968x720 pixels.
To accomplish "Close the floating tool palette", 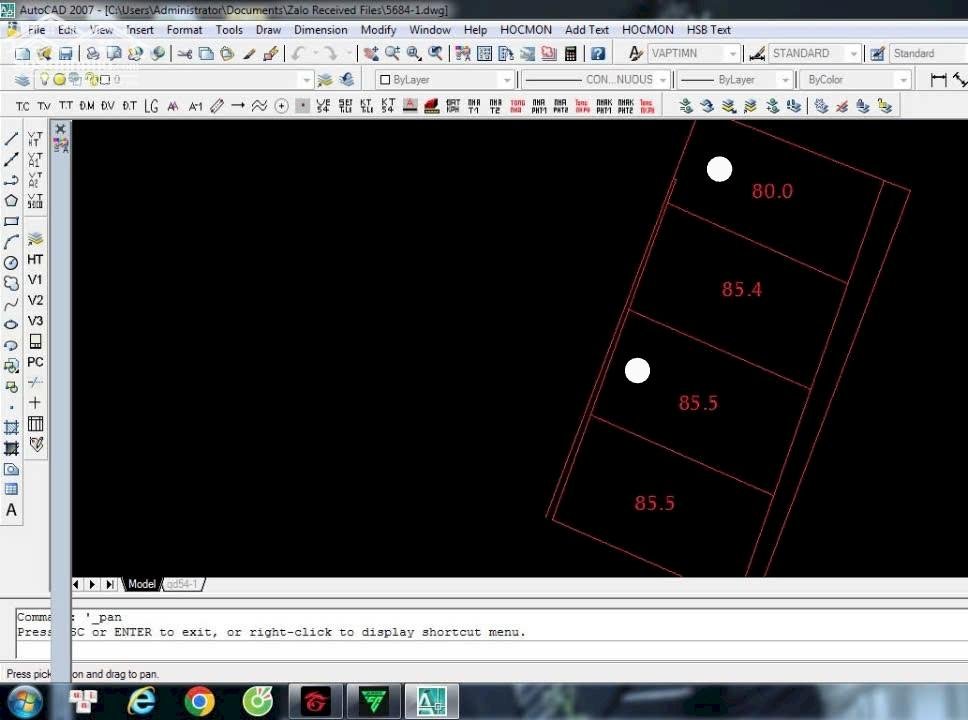I will point(61,129).
